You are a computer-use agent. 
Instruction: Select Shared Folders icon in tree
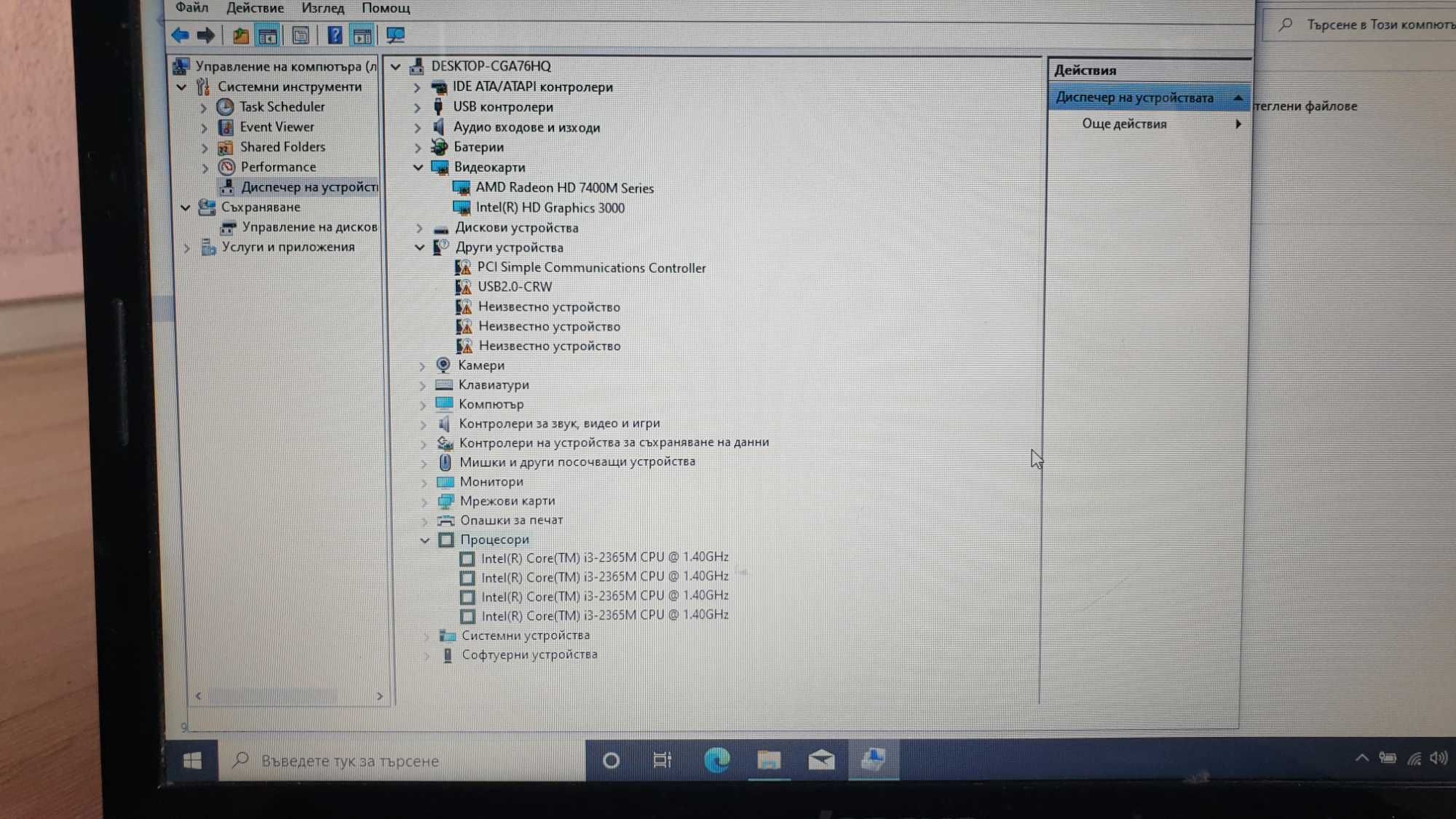[226, 147]
